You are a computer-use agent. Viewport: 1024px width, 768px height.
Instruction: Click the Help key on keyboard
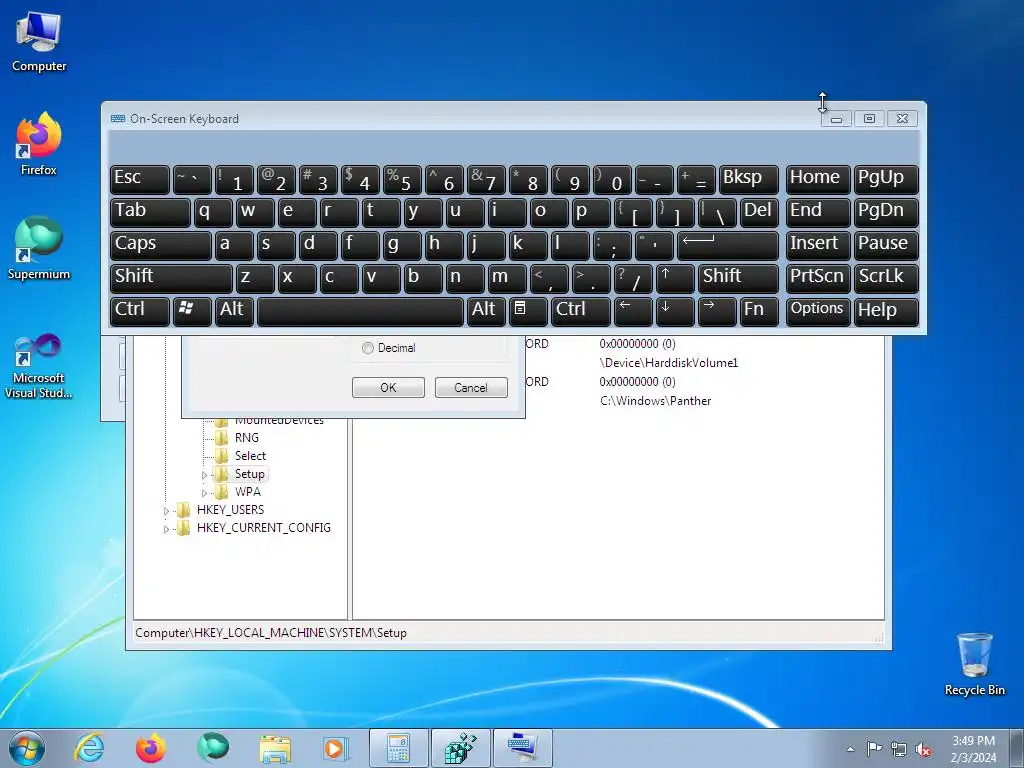click(x=886, y=311)
